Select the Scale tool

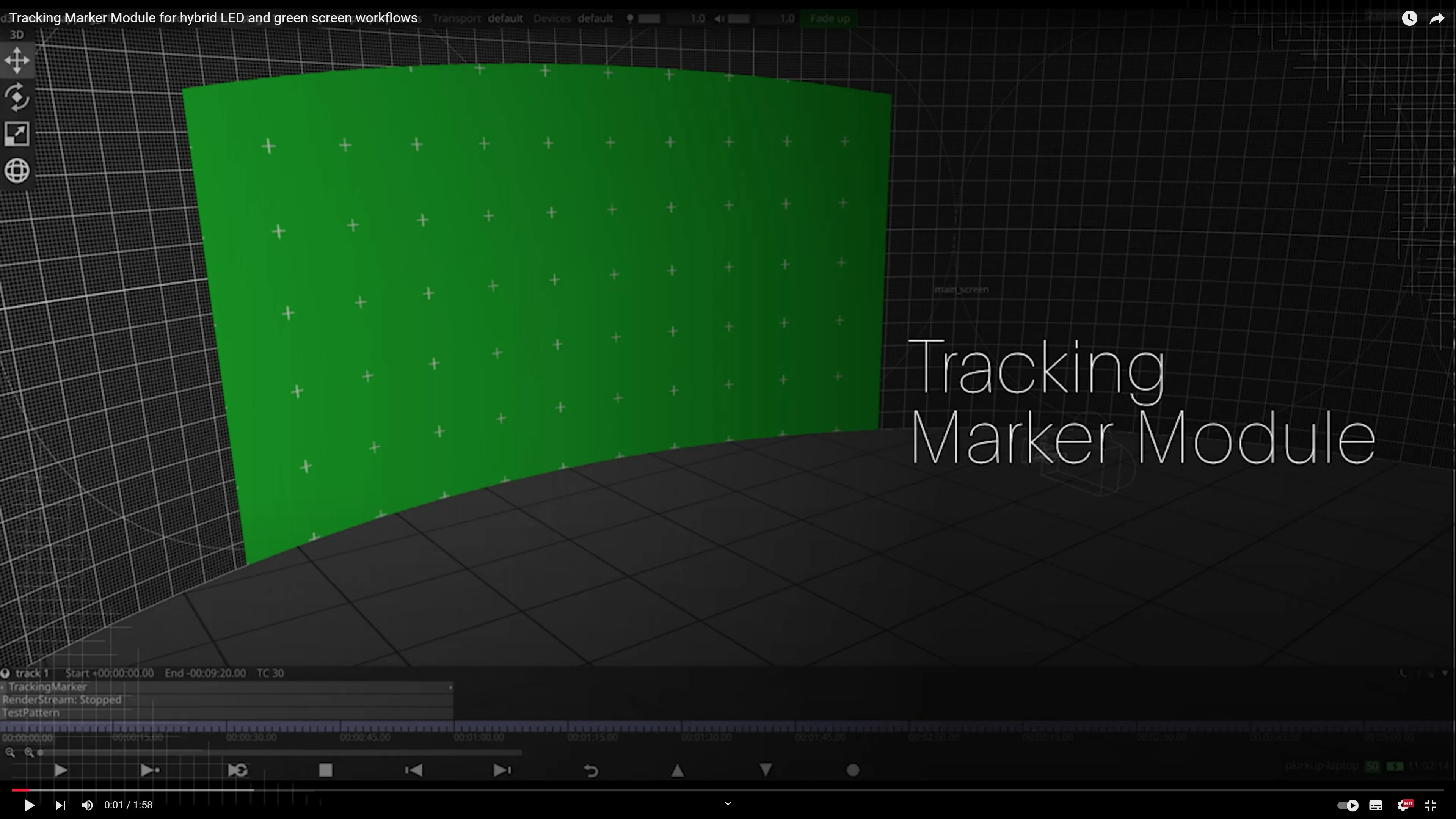coord(17,134)
